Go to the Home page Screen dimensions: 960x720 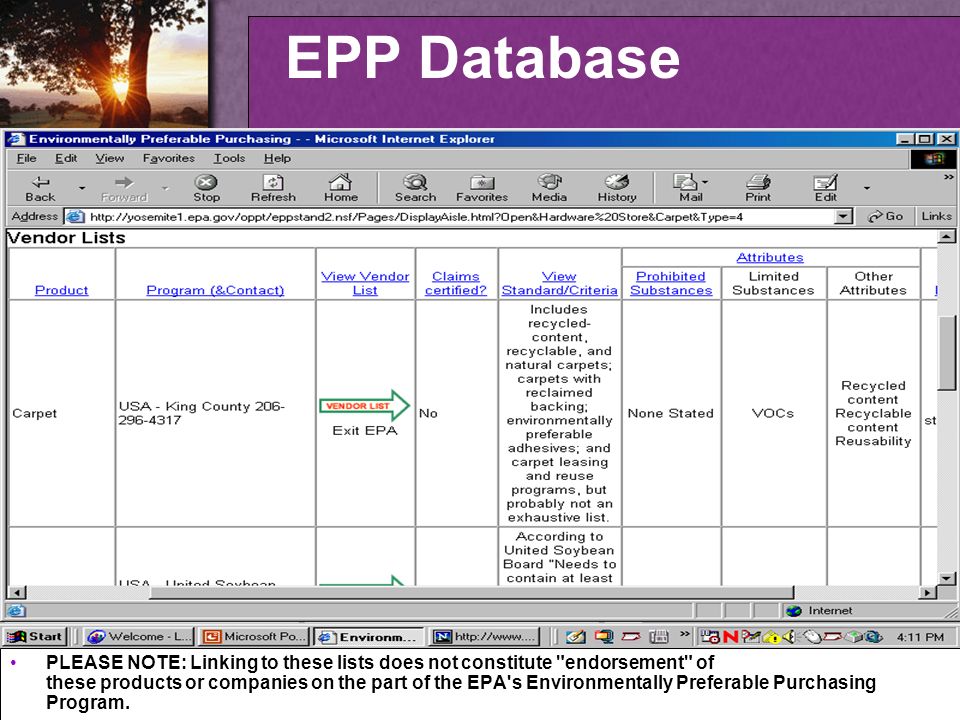341,189
